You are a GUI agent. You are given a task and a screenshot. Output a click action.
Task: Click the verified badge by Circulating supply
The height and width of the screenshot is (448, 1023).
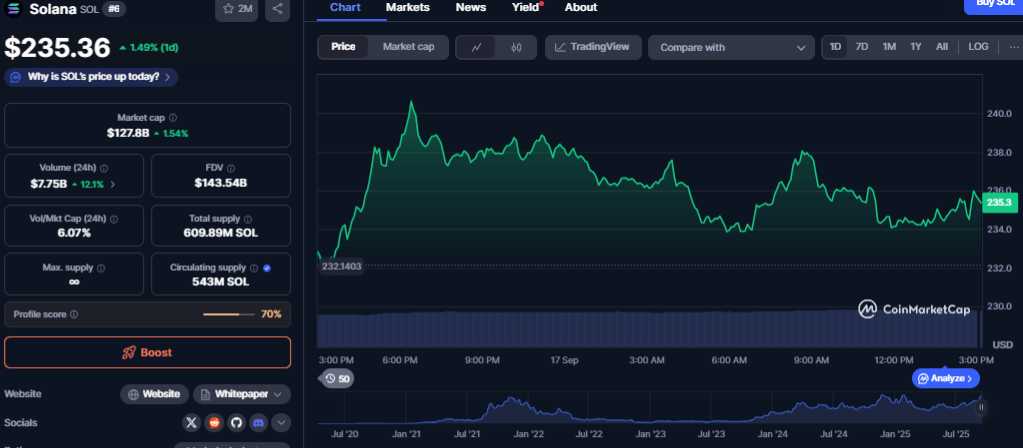(267, 268)
